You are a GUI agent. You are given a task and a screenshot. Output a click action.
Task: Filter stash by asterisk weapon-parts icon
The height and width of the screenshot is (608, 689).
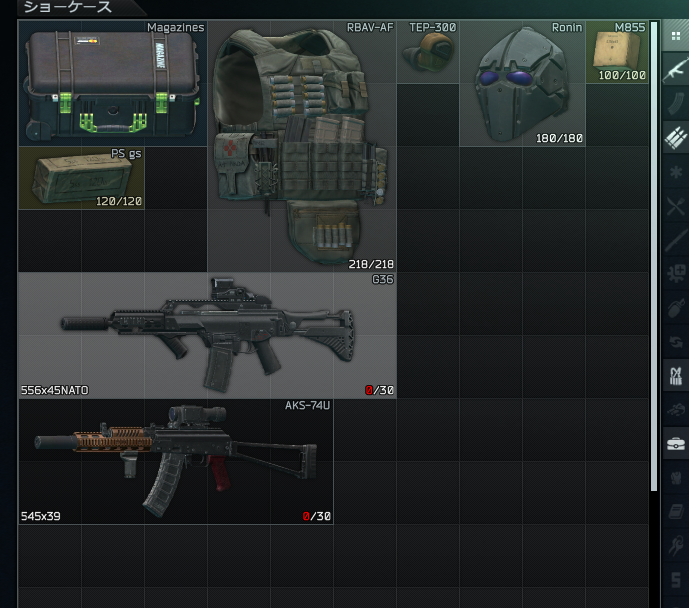point(676,171)
